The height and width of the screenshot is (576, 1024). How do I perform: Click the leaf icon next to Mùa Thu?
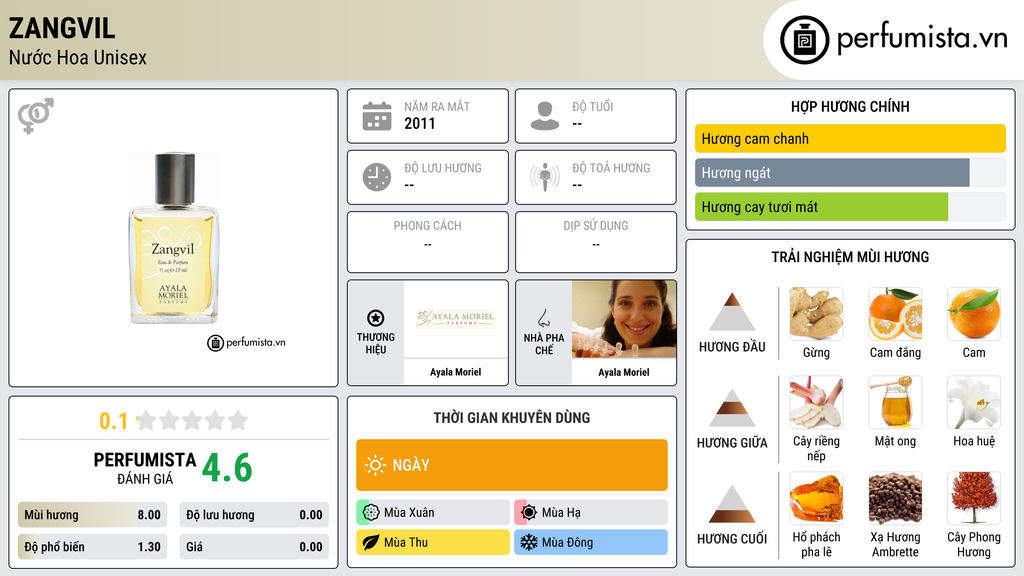(x=371, y=542)
